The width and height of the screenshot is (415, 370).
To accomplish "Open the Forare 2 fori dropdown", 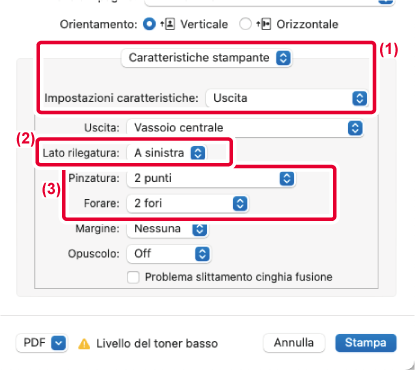I will tap(187, 204).
